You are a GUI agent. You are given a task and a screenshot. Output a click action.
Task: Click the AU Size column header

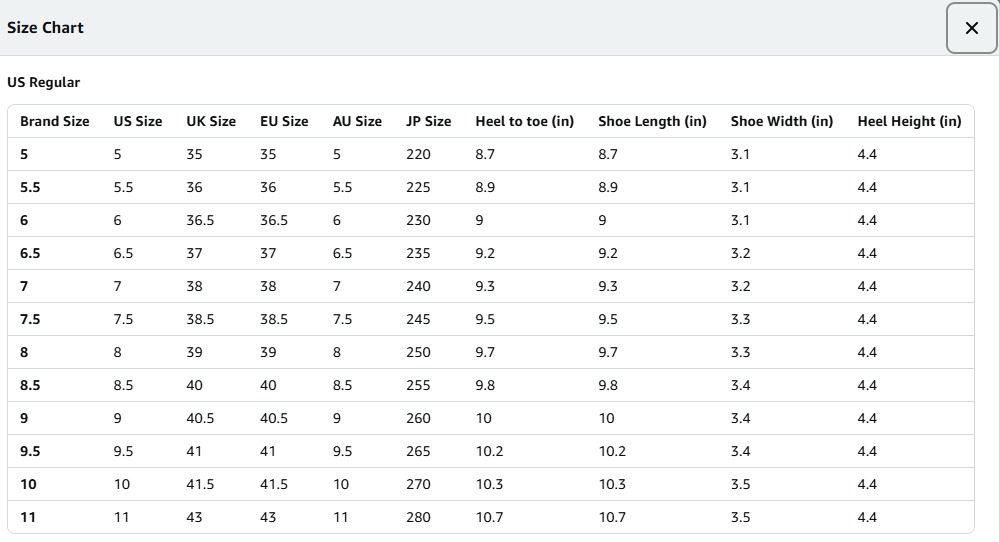(x=357, y=121)
